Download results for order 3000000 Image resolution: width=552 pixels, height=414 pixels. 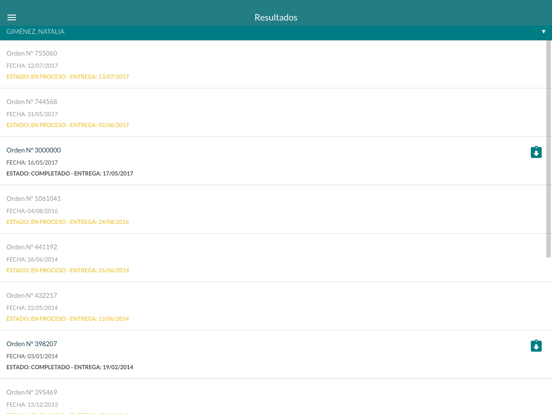tap(536, 152)
